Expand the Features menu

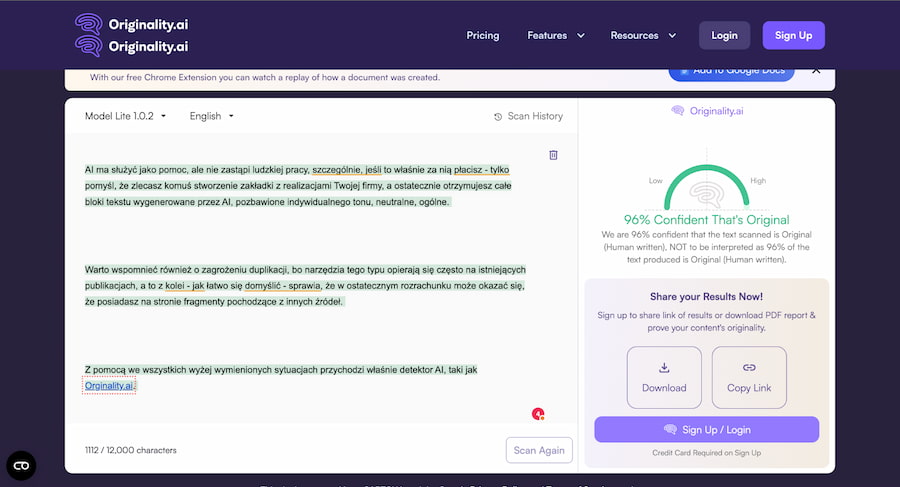(555, 36)
